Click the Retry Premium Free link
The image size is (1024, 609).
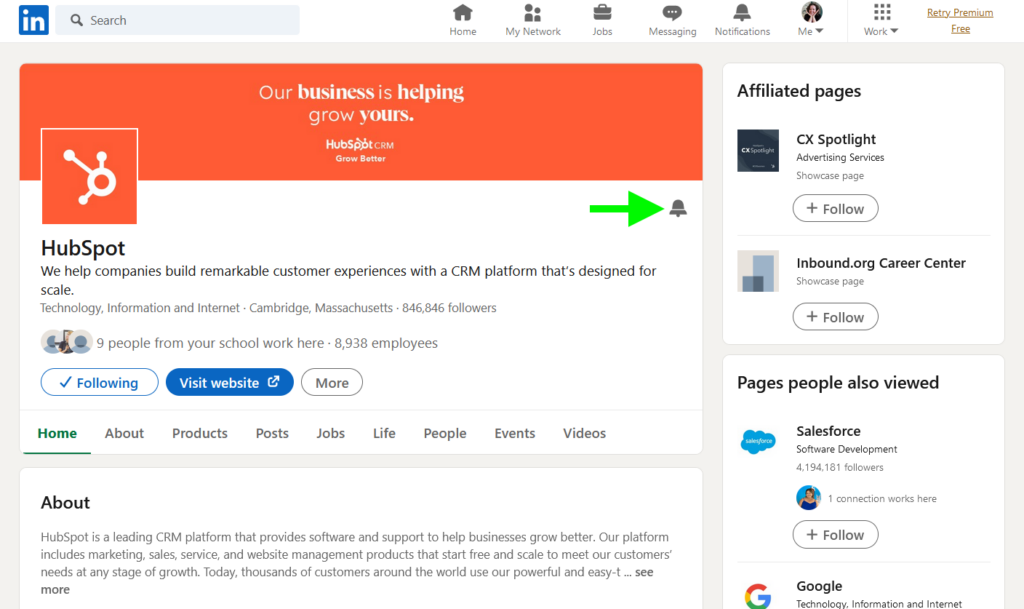click(960, 20)
